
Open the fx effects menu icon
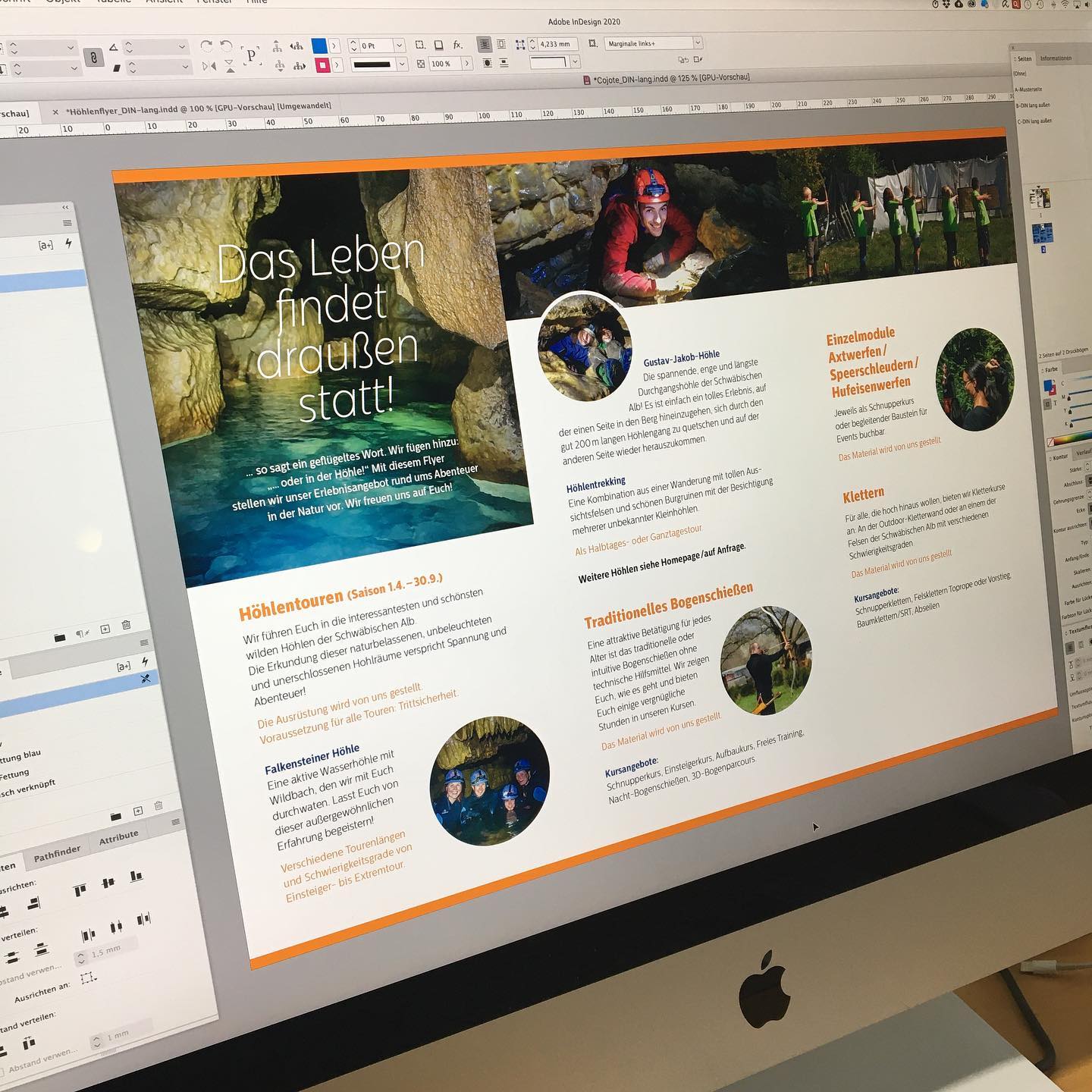coord(457,45)
